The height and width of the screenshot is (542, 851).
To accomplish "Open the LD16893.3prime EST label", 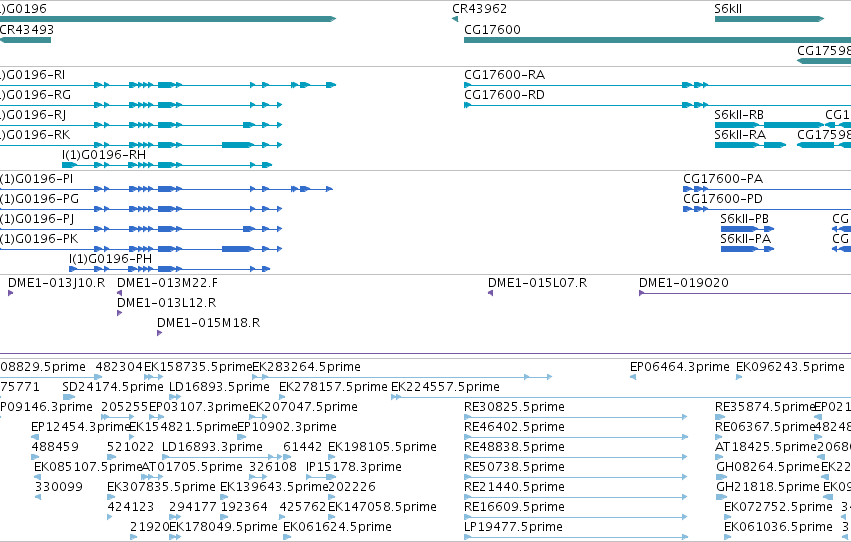I will pos(212,448).
